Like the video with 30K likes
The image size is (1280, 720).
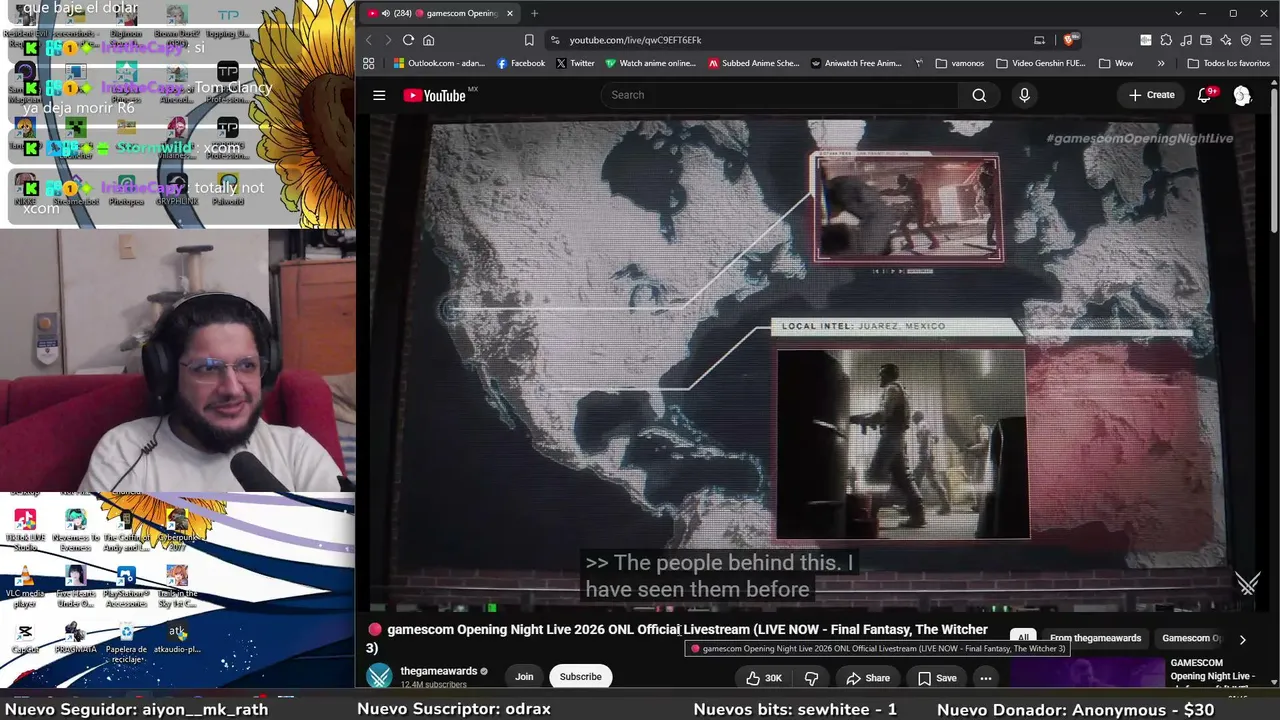(x=764, y=678)
